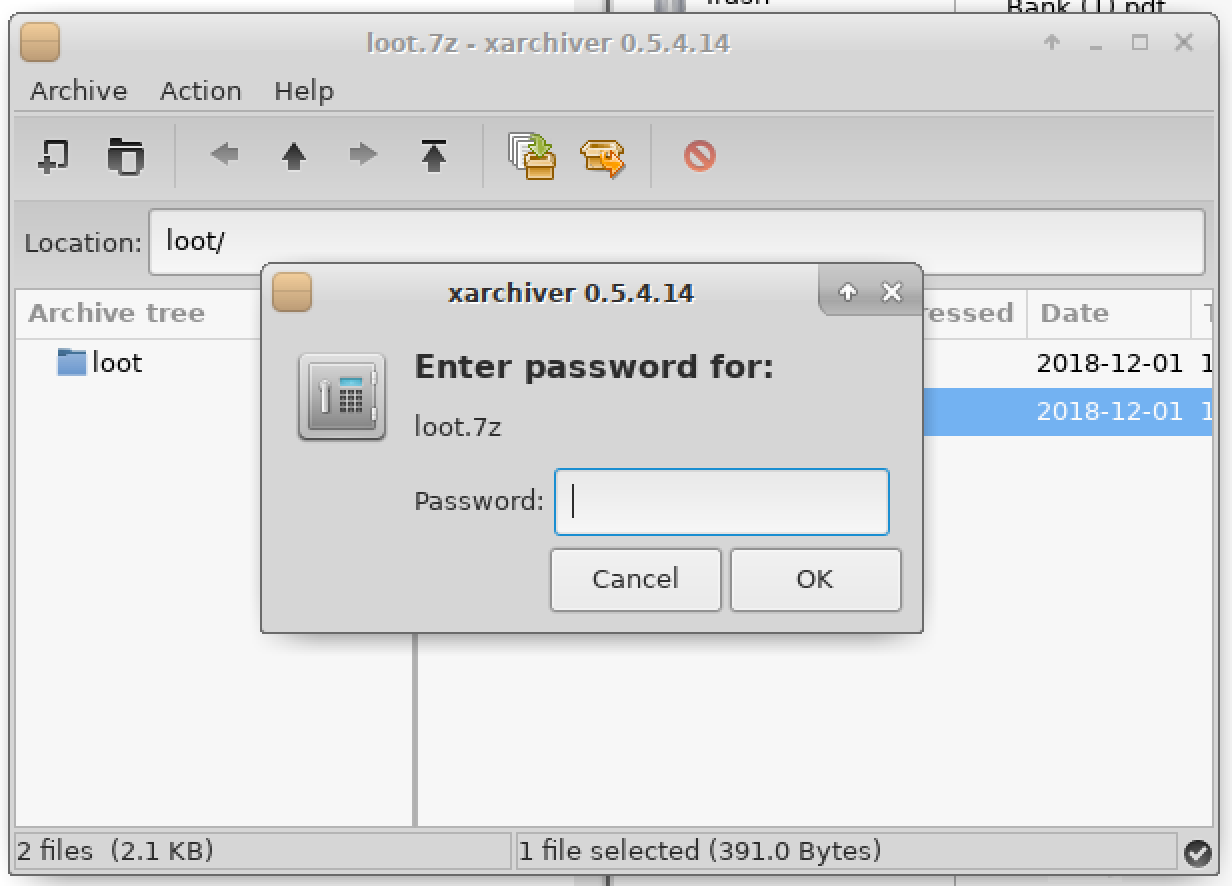Close the password dialog with X
This screenshot has height=886, width=1232.
point(891,292)
